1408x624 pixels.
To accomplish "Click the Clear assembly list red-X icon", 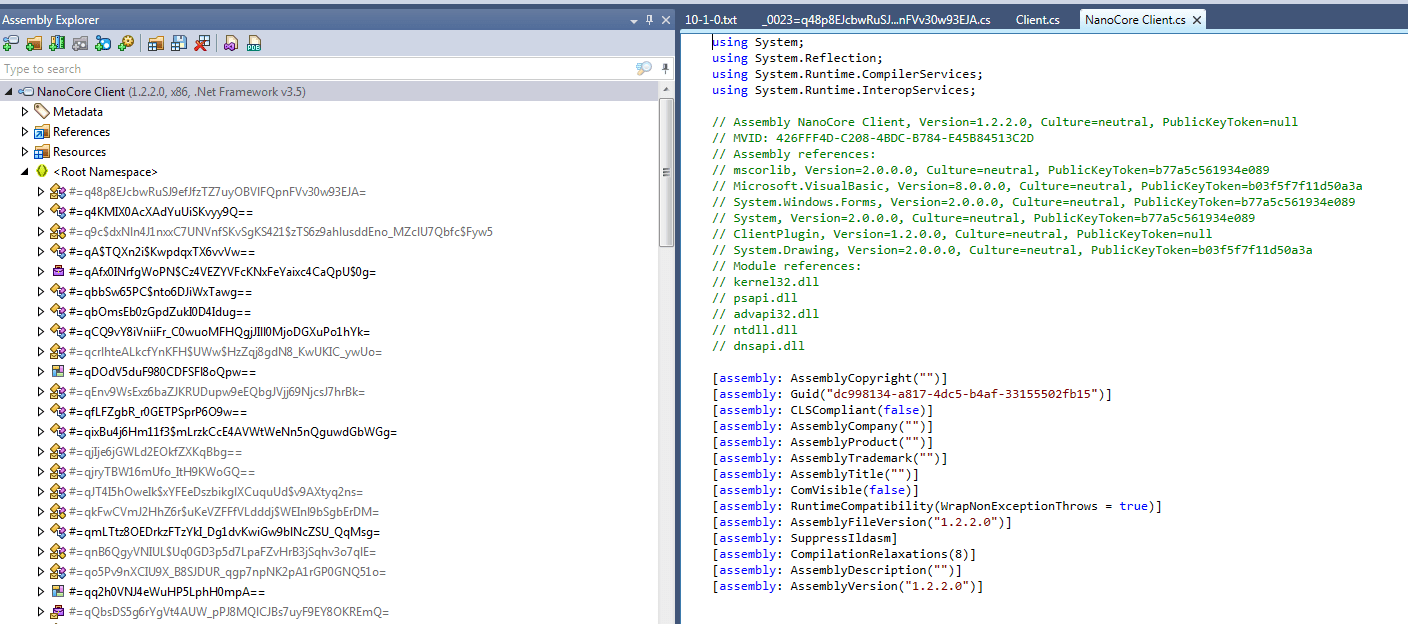I will click(x=202, y=43).
